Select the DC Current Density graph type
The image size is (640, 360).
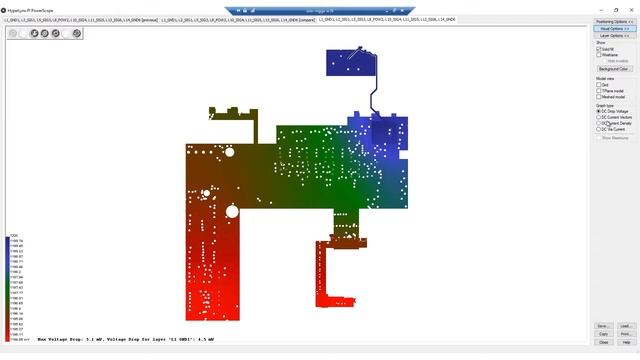point(599,123)
